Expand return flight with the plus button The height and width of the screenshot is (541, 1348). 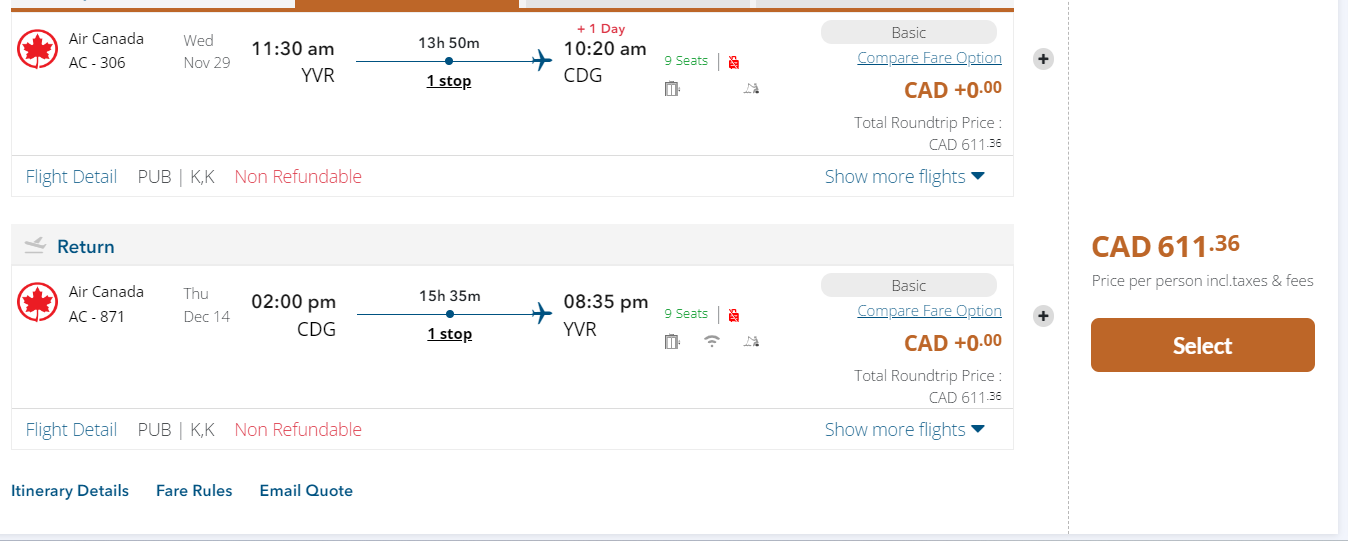point(1043,316)
